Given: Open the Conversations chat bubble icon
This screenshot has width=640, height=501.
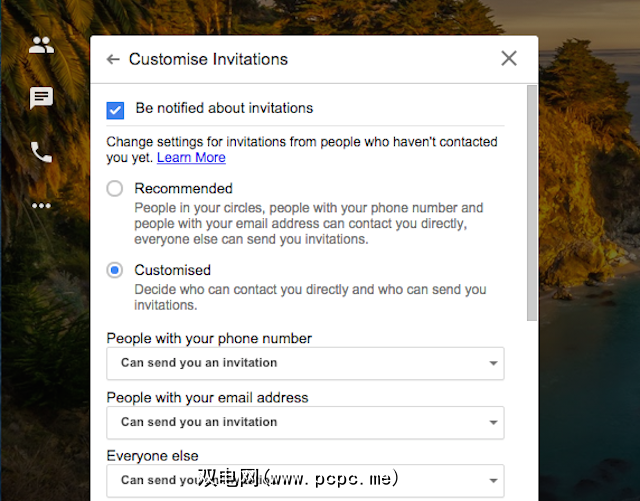Looking at the screenshot, I should coord(41,98).
